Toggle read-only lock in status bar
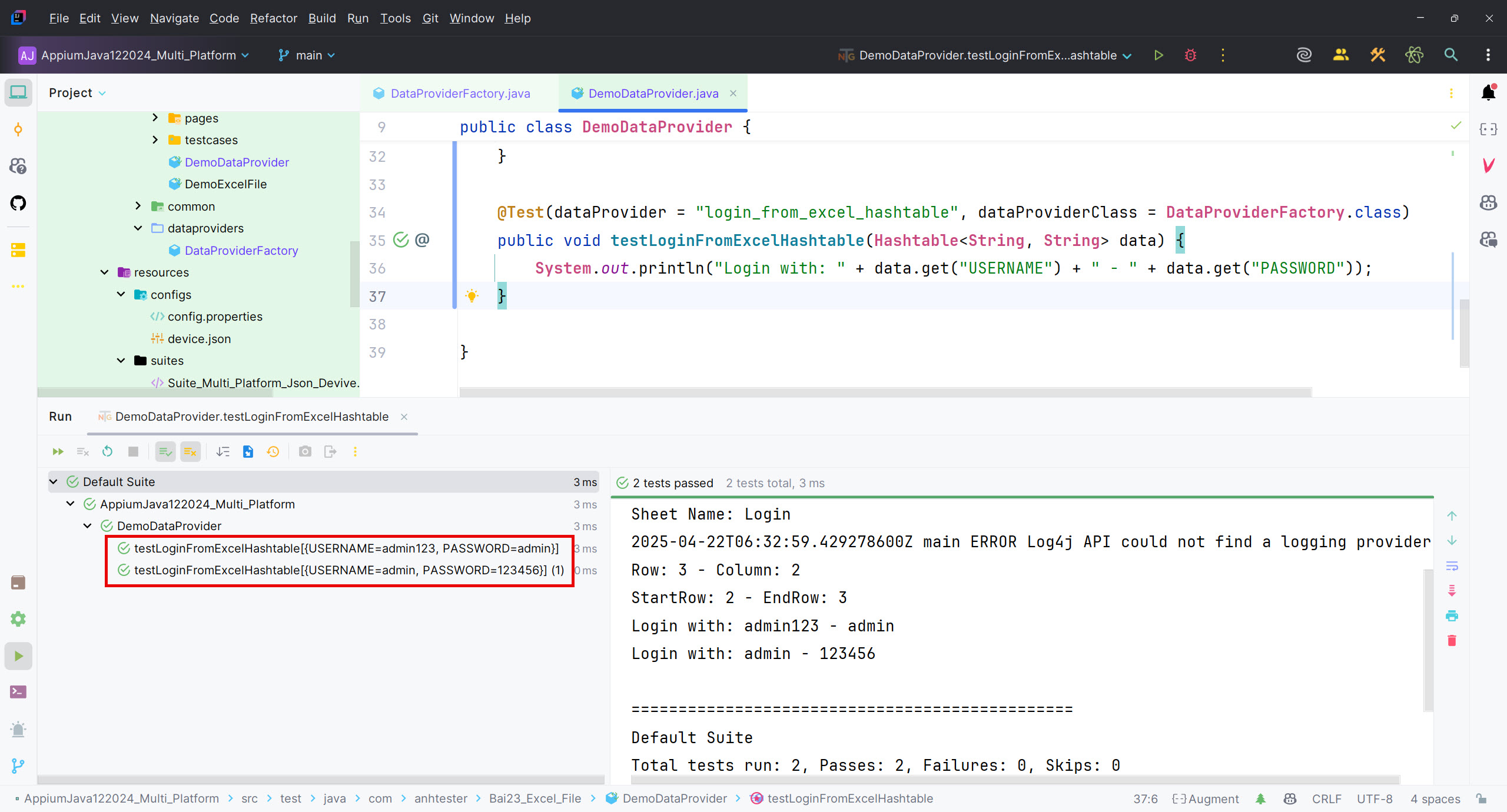Screen dimensions: 1507x812 click(x=1482, y=798)
